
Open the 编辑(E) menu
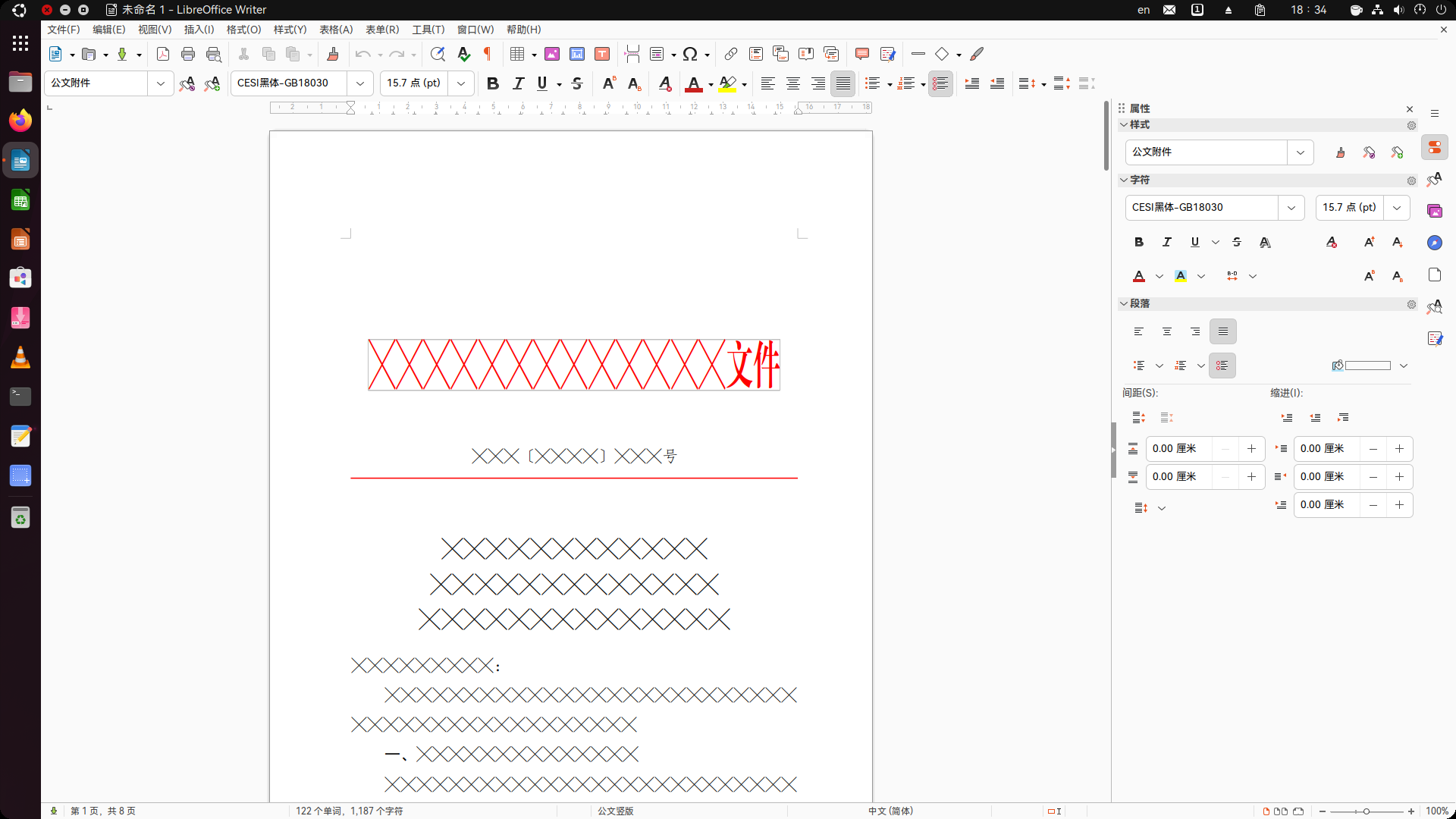pyautogui.click(x=108, y=30)
